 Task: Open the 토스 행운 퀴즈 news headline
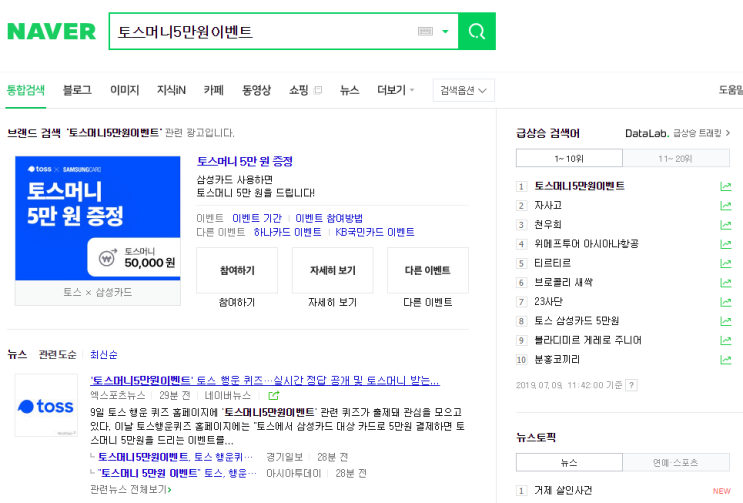(x=265, y=380)
